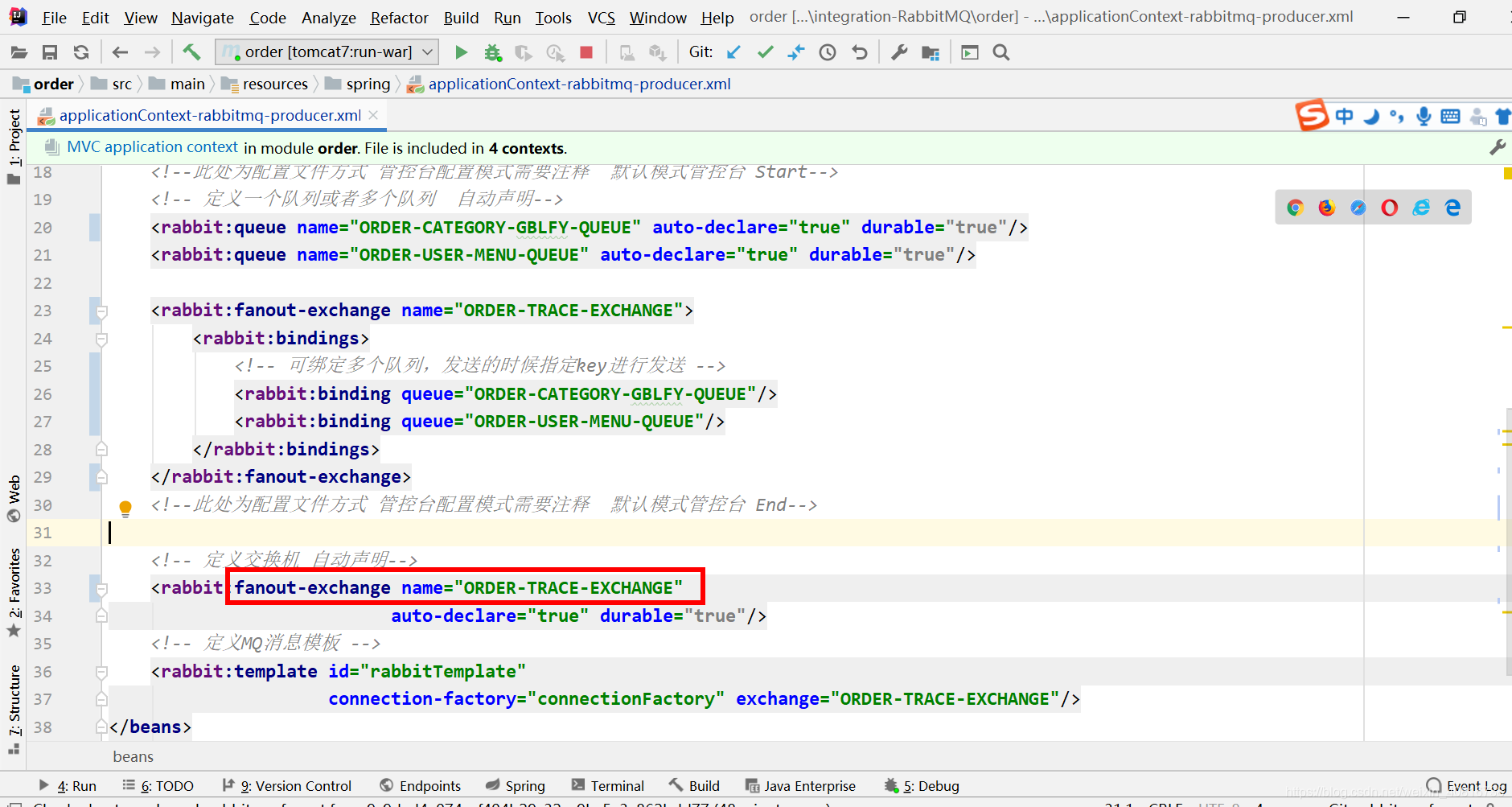This screenshot has height=807, width=1512.
Task: Click the Profile run icon
Action: [555, 52]
